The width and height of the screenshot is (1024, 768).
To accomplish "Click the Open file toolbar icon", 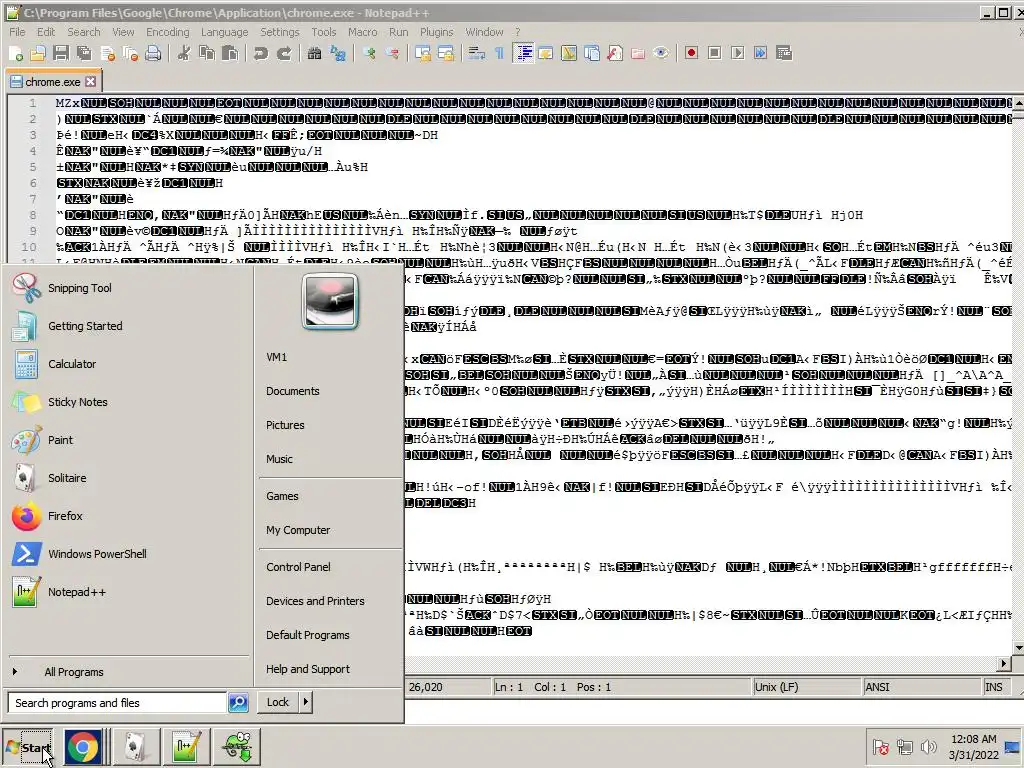I will click(x=39, y=54).
